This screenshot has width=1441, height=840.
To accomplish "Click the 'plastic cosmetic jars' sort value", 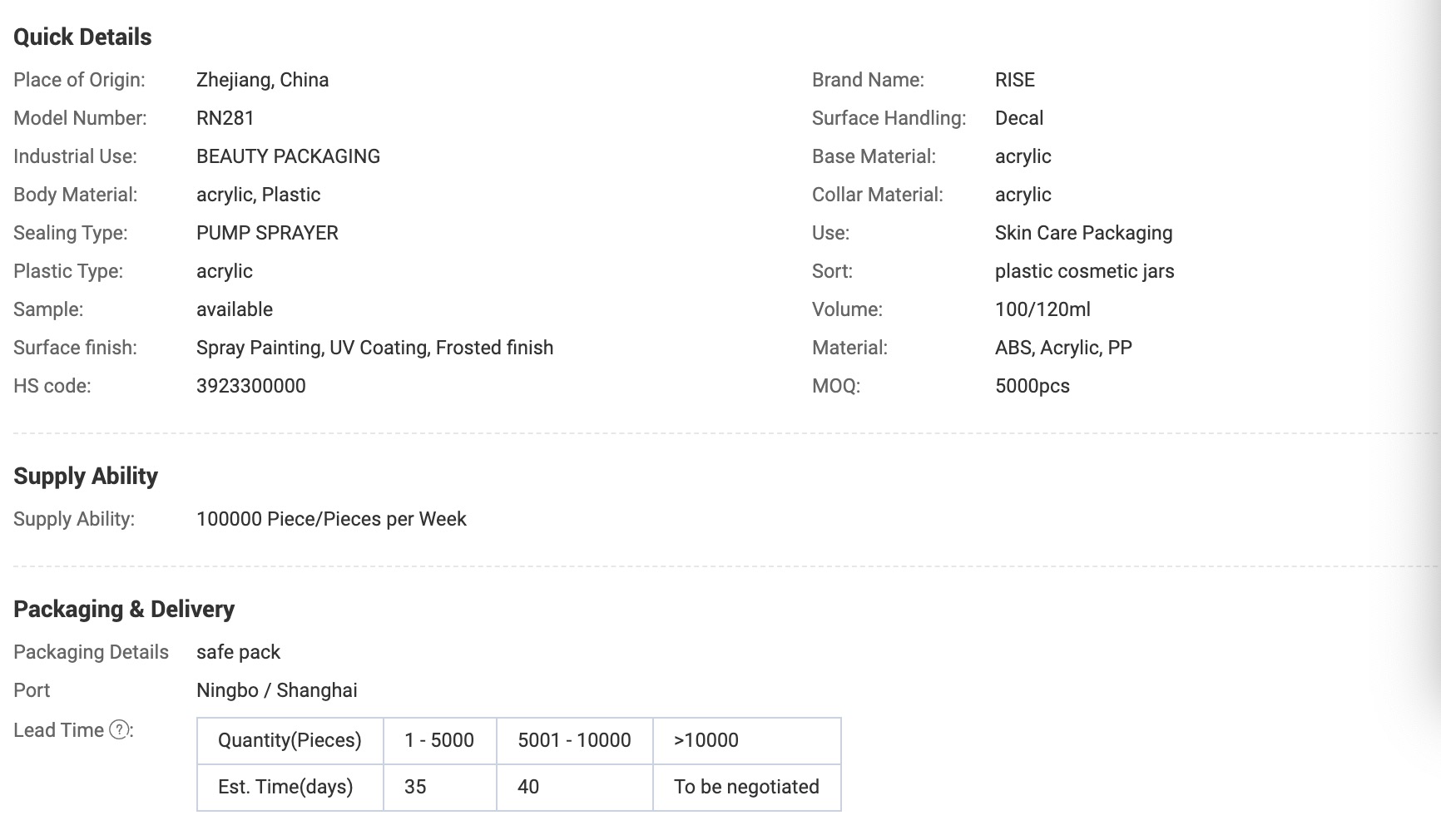I will click(1084, 271).
